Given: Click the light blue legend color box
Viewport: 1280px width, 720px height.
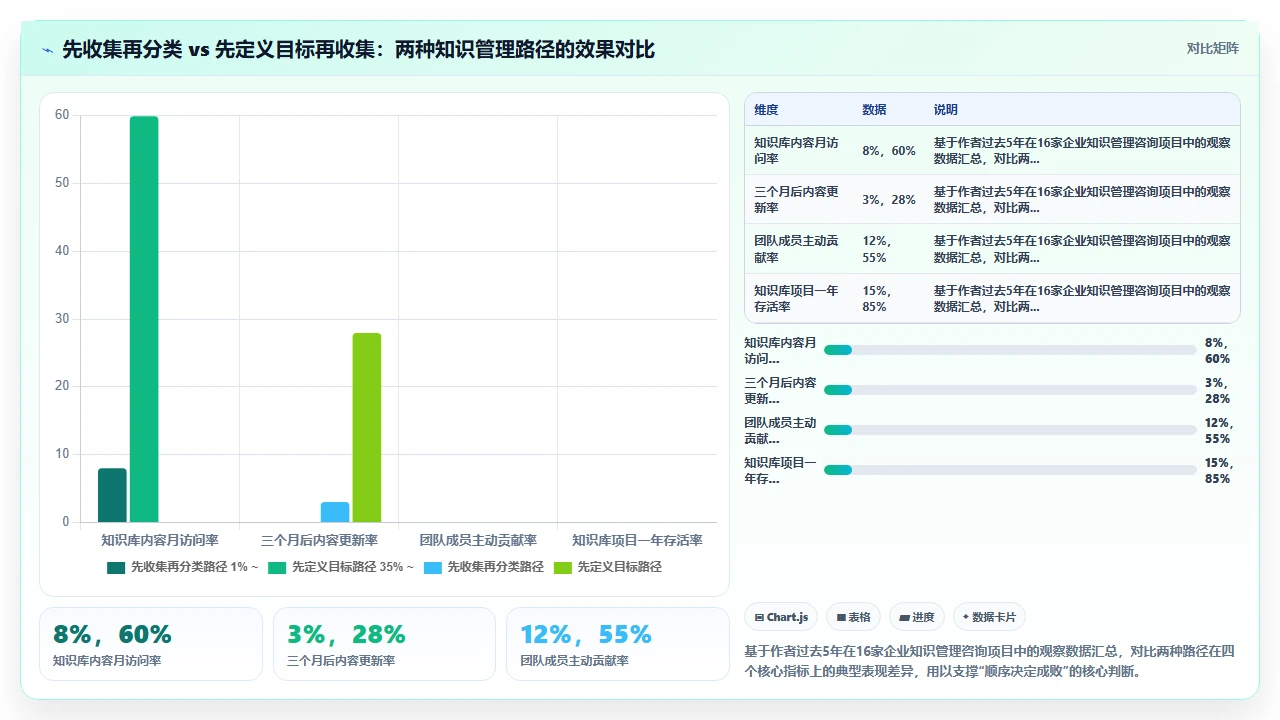Looking at the screenshot, I should [x=432, y=567].
